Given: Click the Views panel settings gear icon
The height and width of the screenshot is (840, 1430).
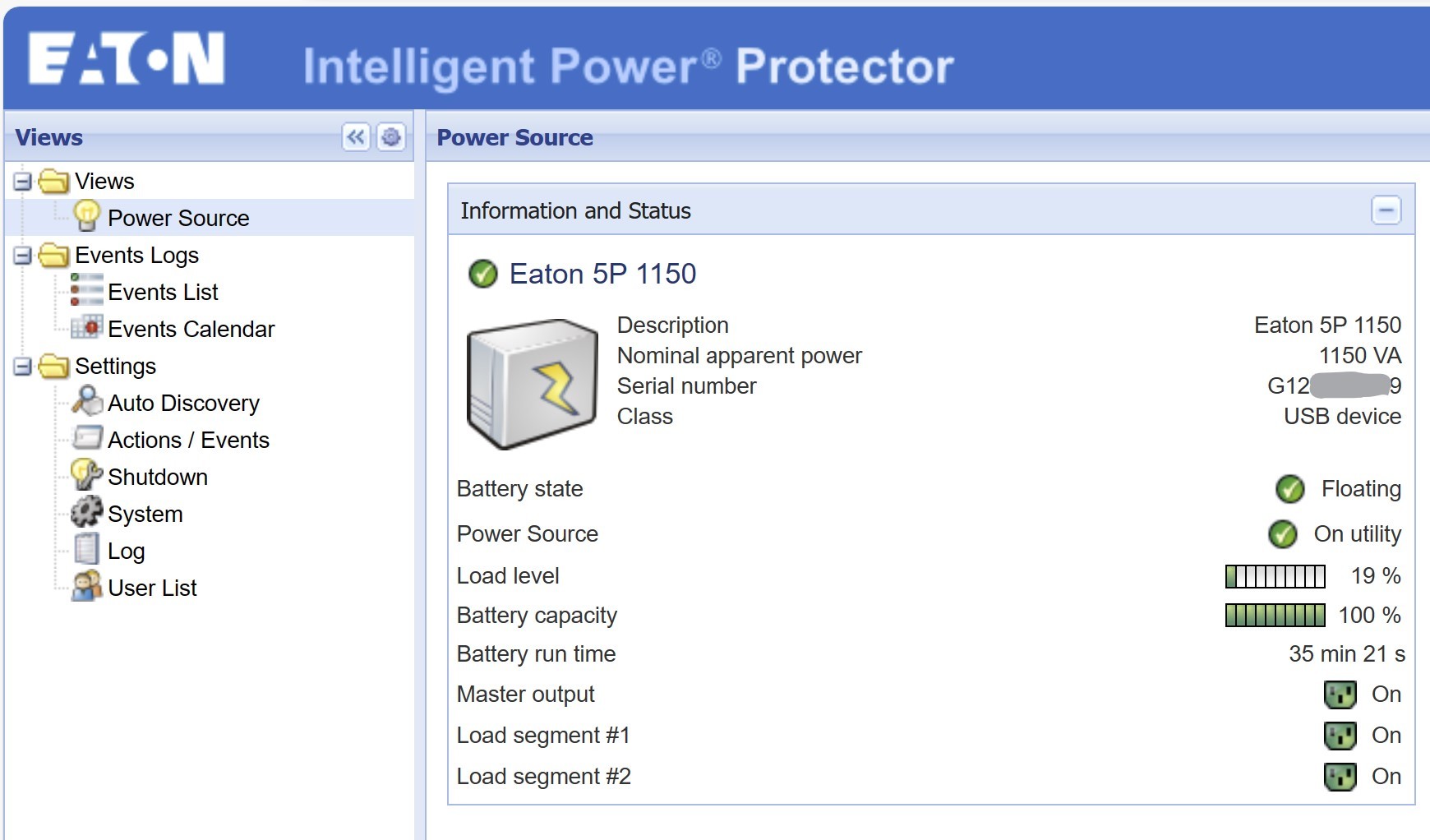Looking at the screenshot, I should [391, 136].
